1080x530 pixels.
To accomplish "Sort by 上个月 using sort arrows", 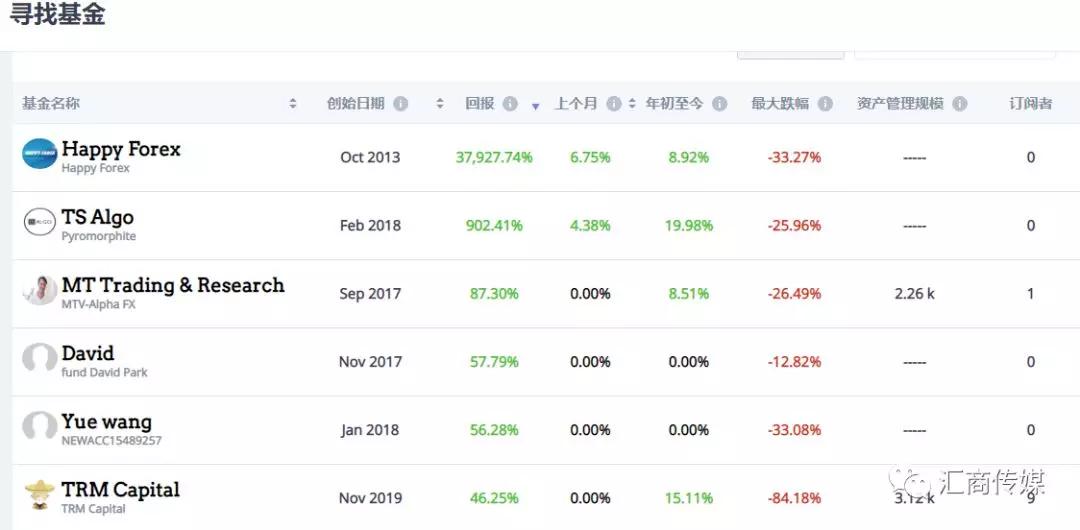I will (632, 103).
